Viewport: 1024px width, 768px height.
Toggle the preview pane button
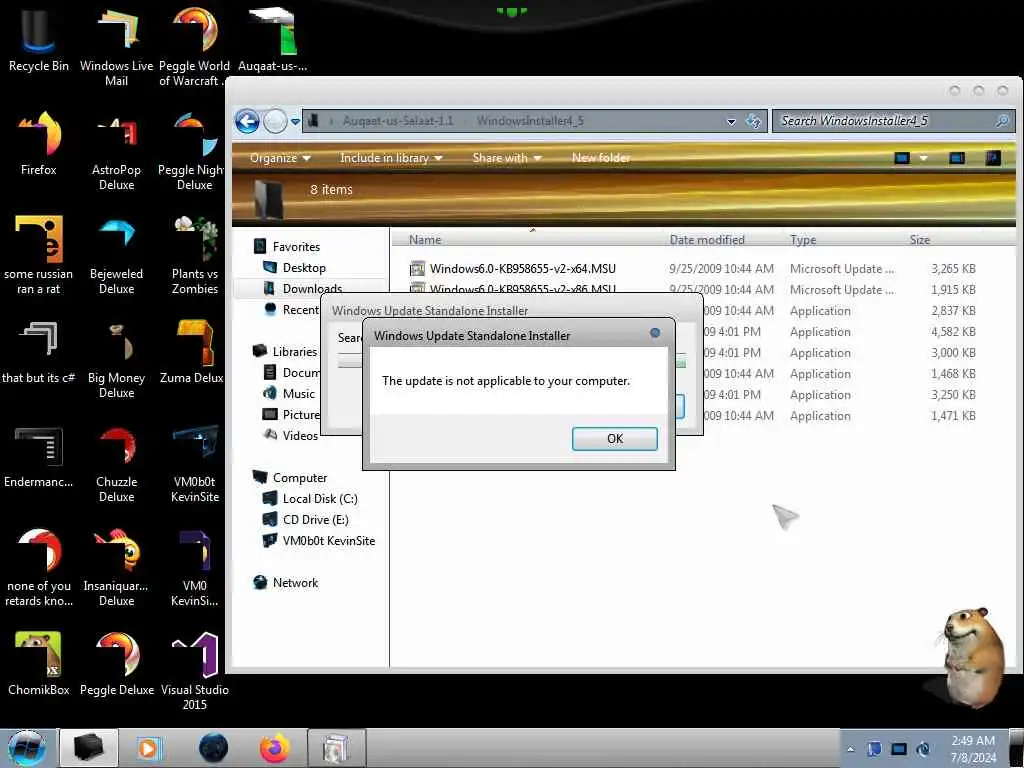click(x=957, y=158)
